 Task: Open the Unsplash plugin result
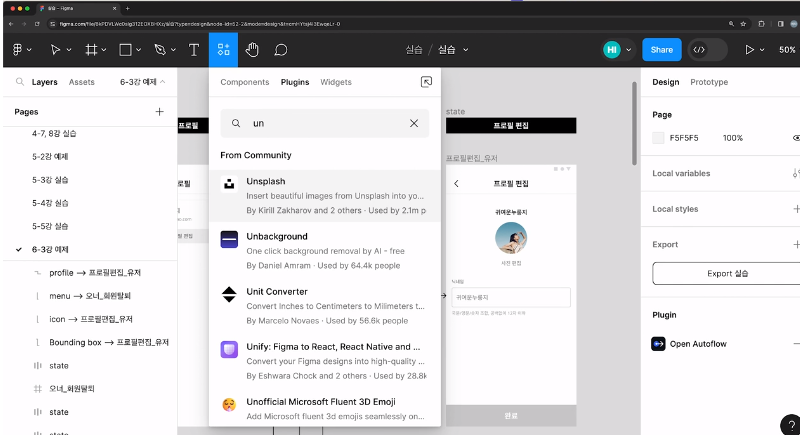point(324,196)
